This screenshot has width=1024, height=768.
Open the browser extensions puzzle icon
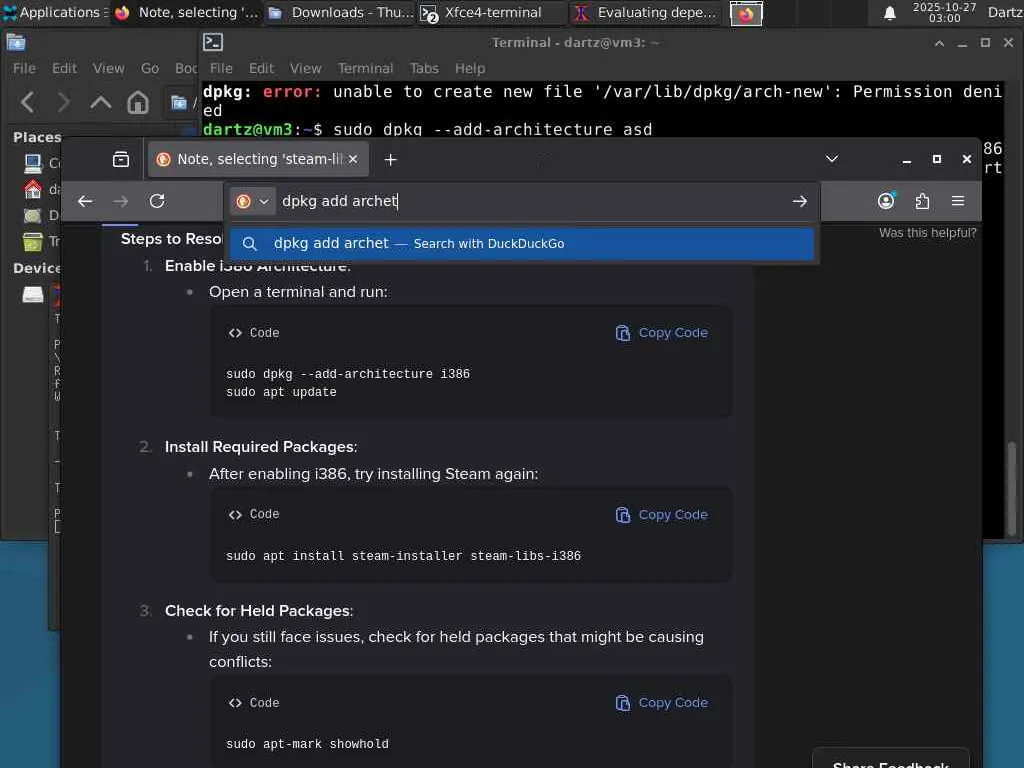922,201
